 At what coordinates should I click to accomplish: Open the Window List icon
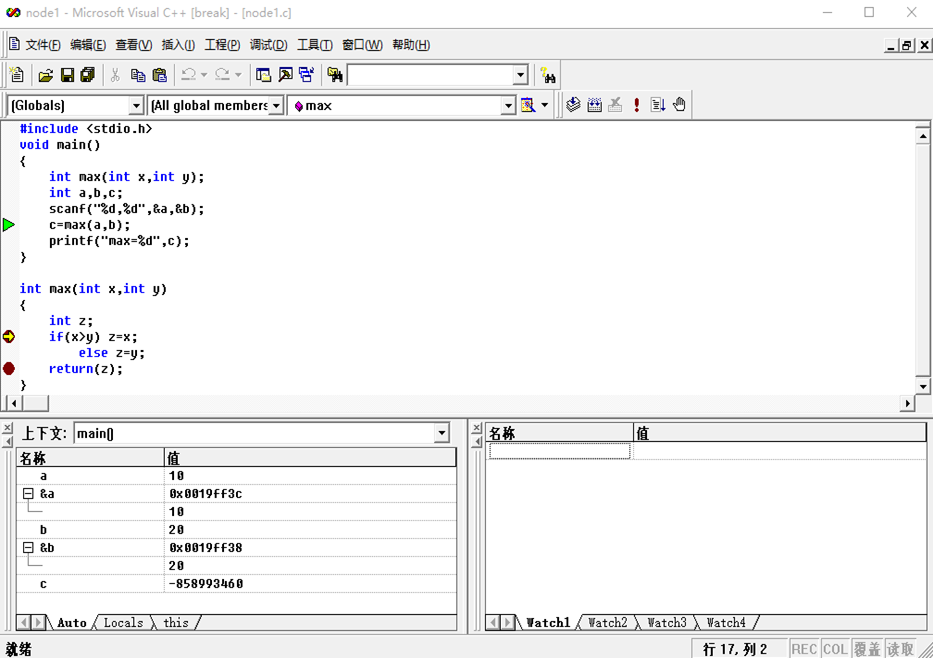coord(306,75)
